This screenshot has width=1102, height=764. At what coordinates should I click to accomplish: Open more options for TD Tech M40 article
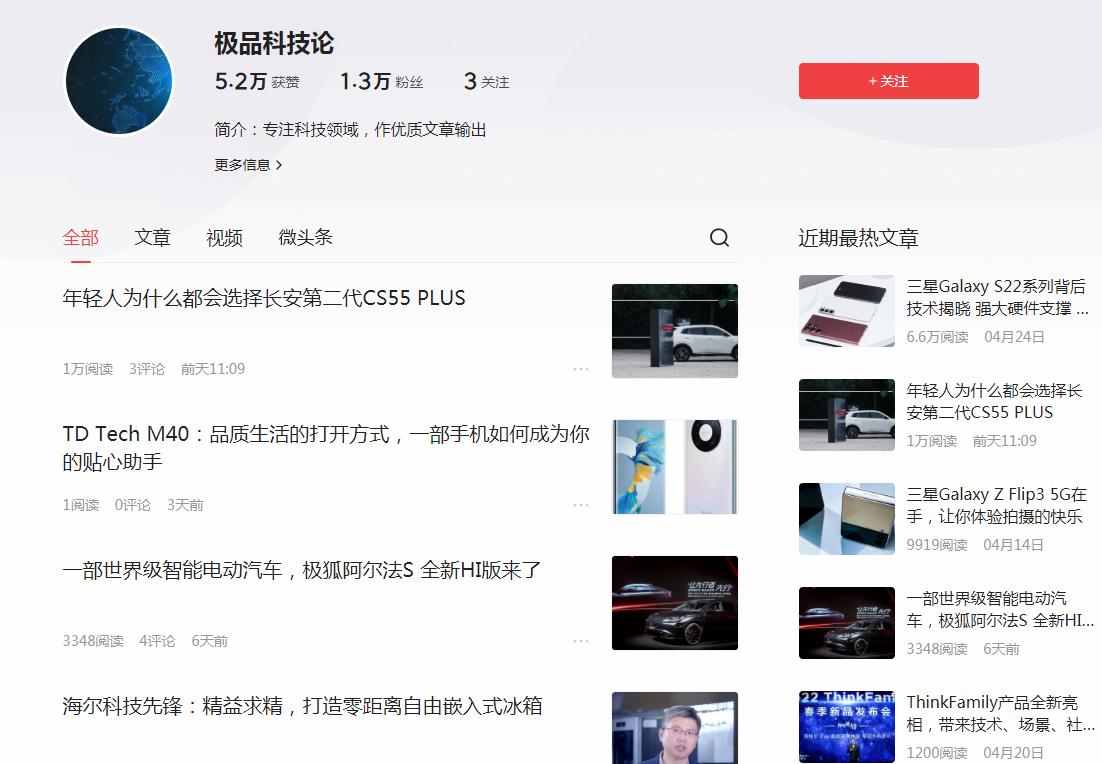[x=581, y=505]
